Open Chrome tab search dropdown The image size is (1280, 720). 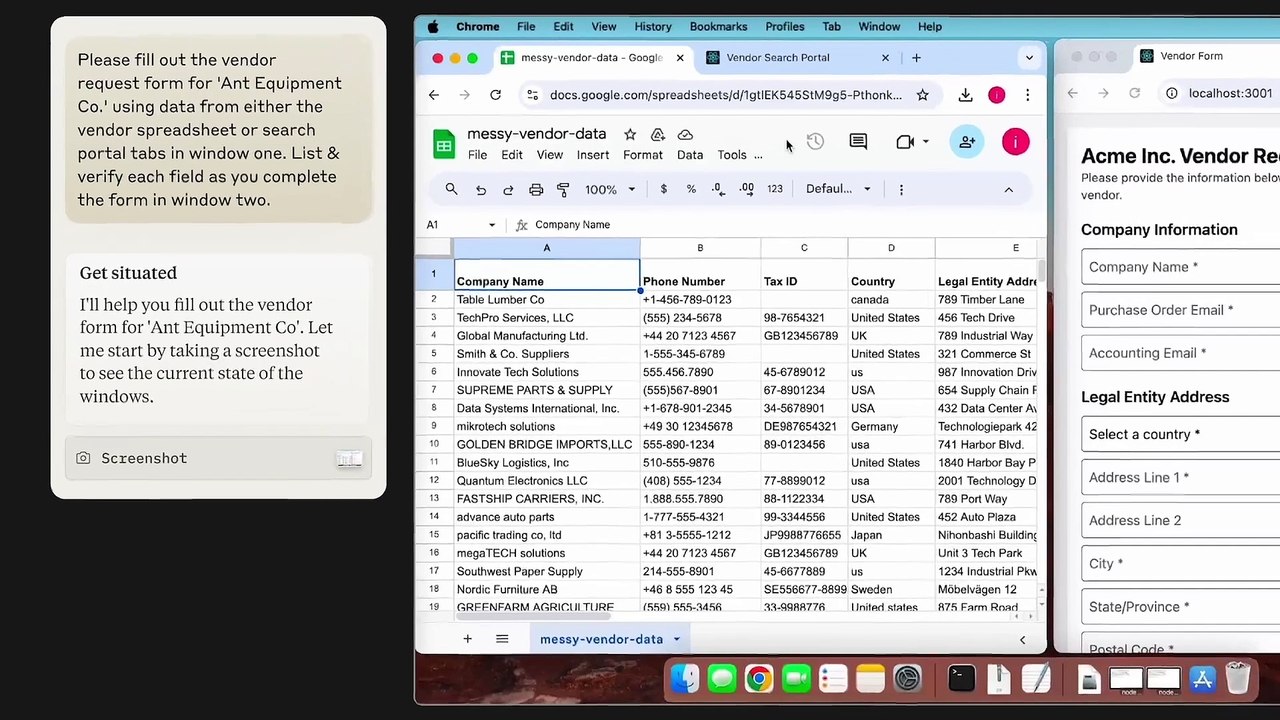tap(1029, 58)
